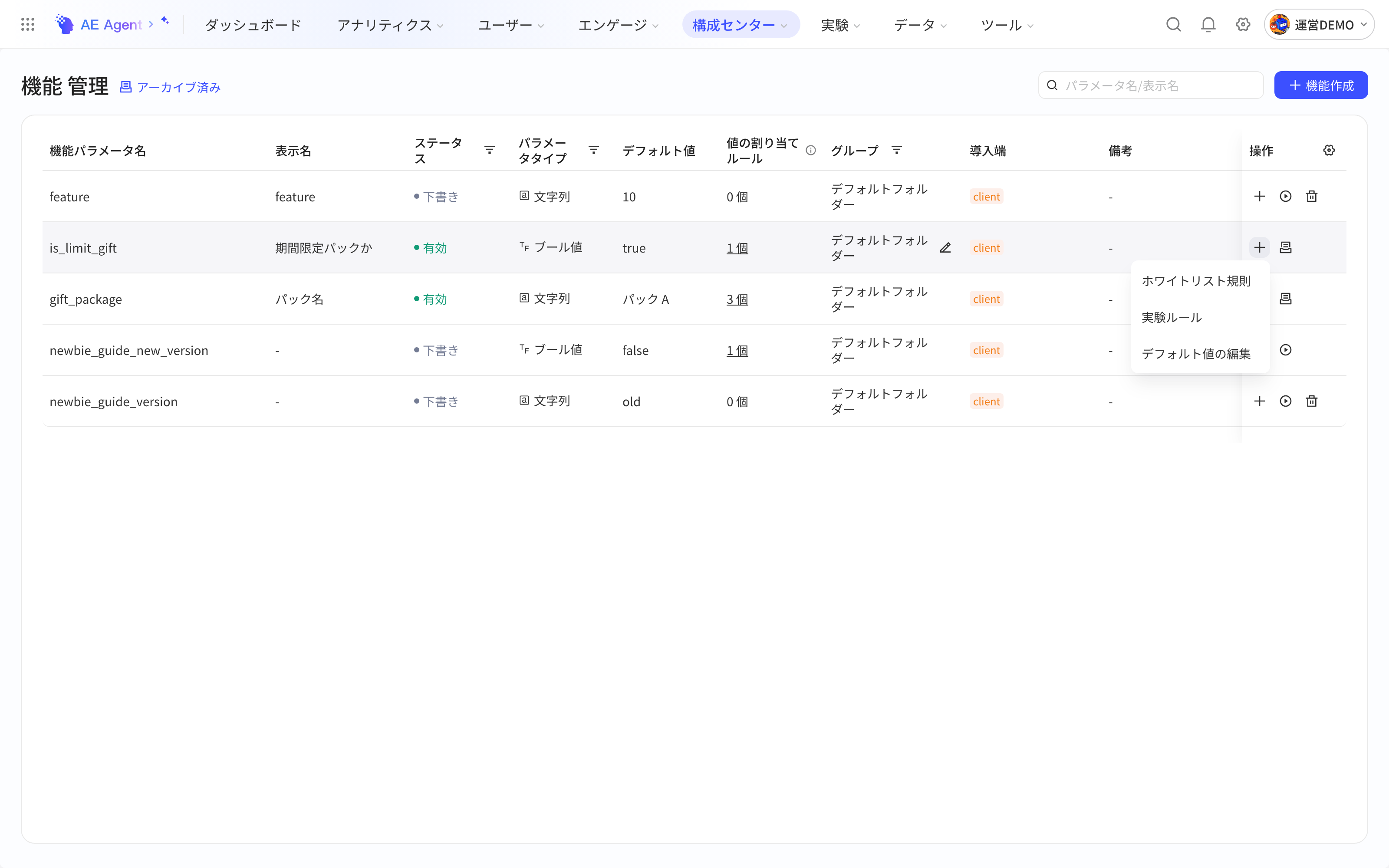The width and height of the screenshot is (1389, 868).
Task: Open the app grid launcher icon
Action: 27,25
